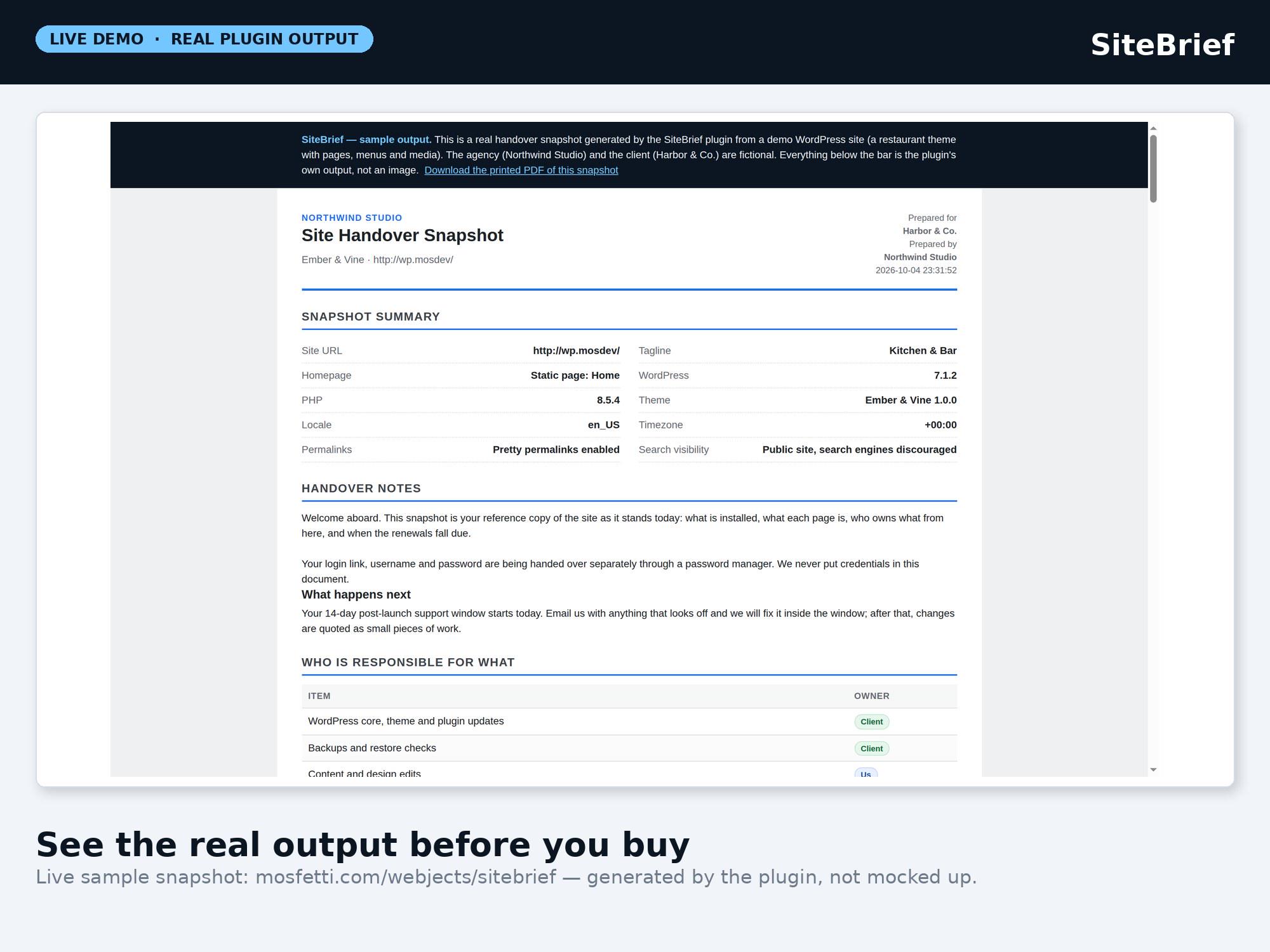The width and height of the screenshot is (1270, 952).
Task: Click the timestamp 2026-10-04 23:31:52
Action: 916,270
